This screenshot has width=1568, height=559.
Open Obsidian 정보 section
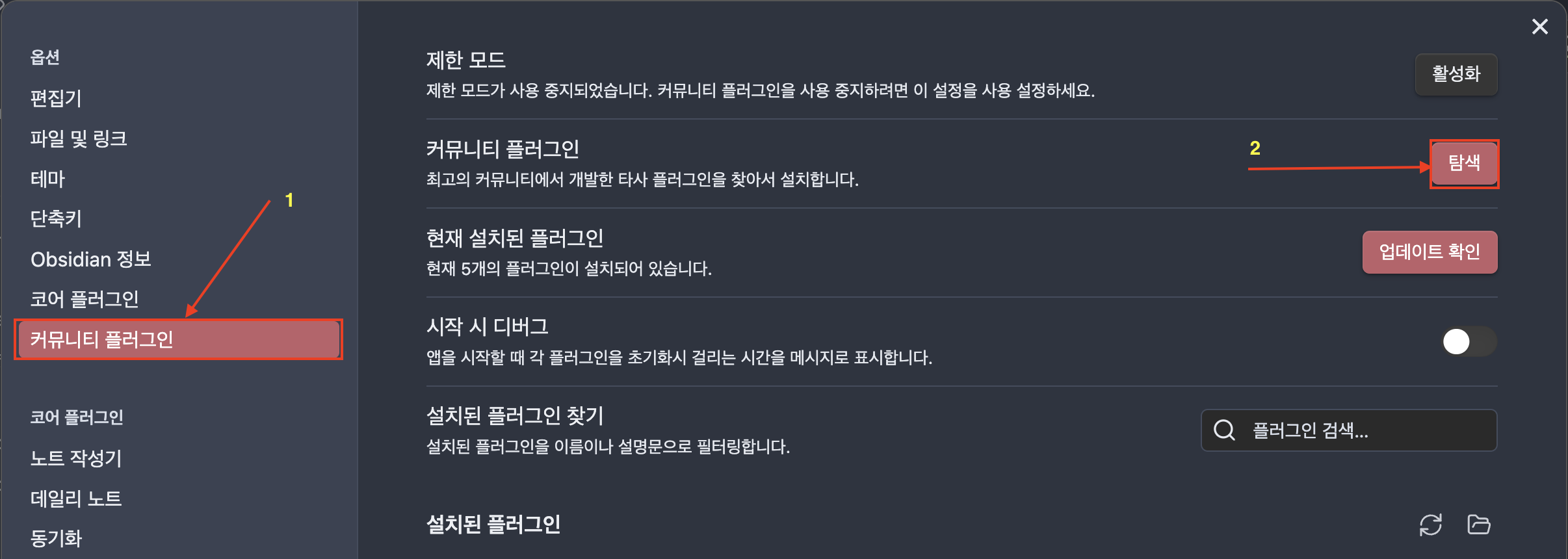pos(91,259)
